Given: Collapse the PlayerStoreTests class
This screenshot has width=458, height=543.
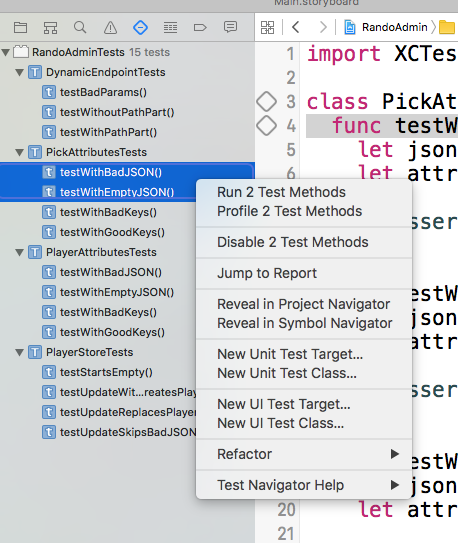Looking at the screenshot, I should click(20, 353).
